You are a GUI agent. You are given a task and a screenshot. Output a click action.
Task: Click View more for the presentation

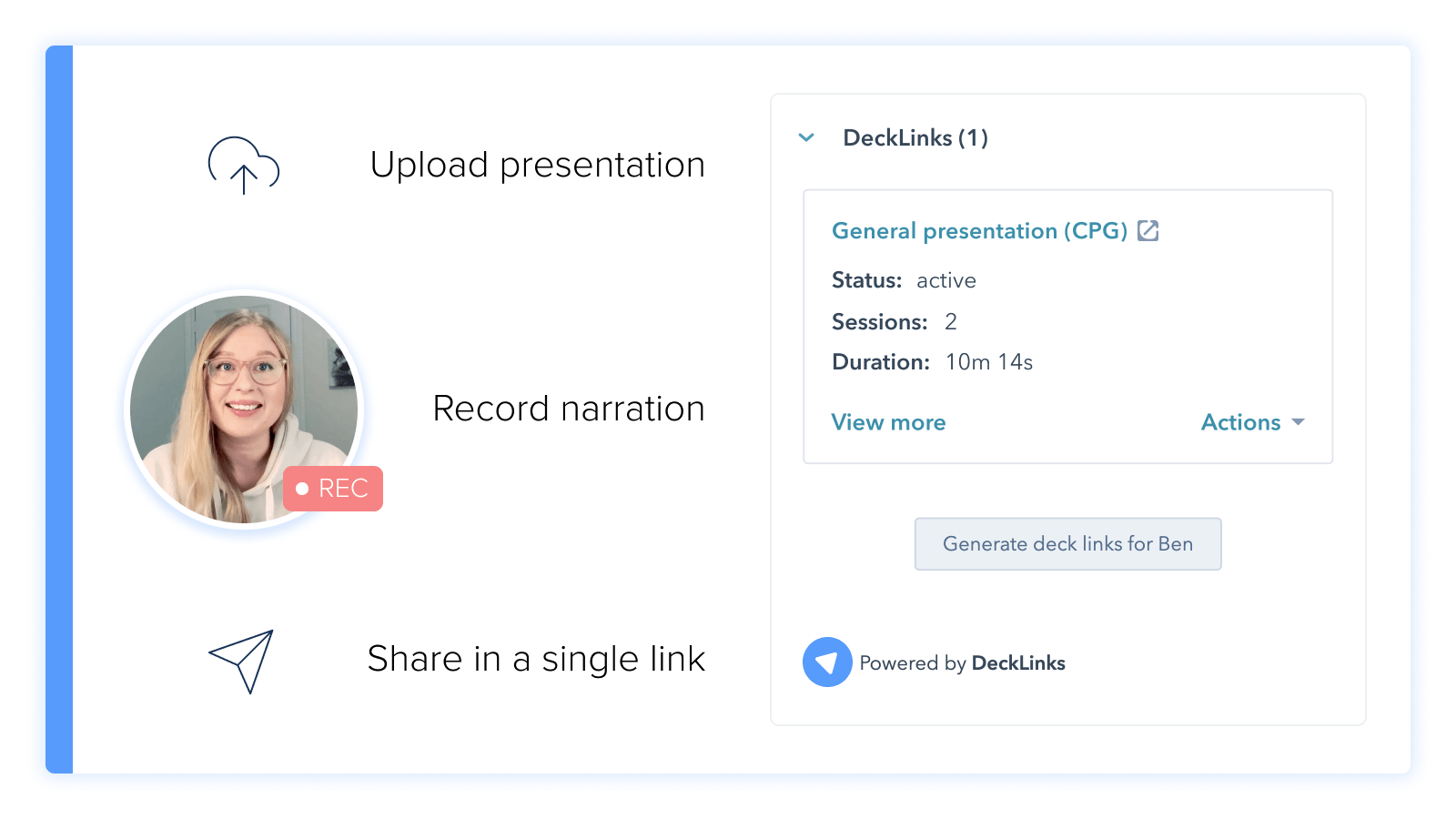click(888, 422)
